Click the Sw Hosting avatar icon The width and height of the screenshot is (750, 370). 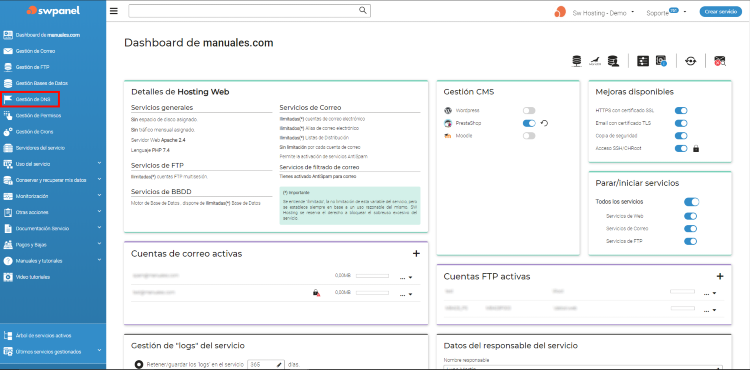560,12
